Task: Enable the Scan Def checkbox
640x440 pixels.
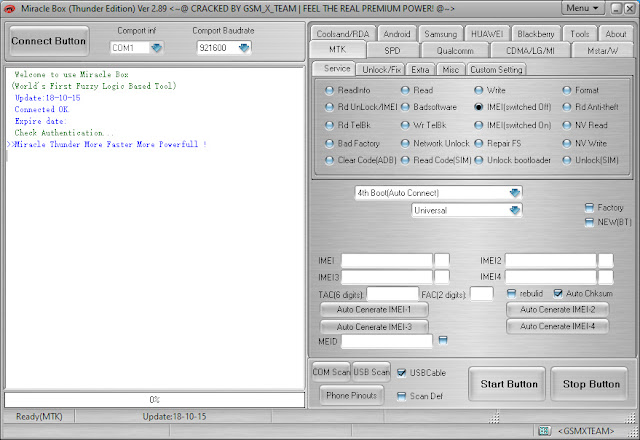Action: point(402,396)
